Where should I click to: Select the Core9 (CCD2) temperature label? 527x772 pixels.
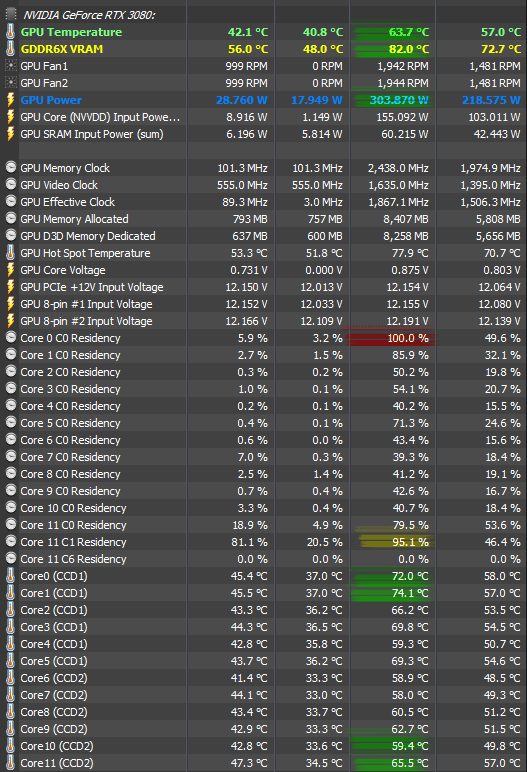54,729
